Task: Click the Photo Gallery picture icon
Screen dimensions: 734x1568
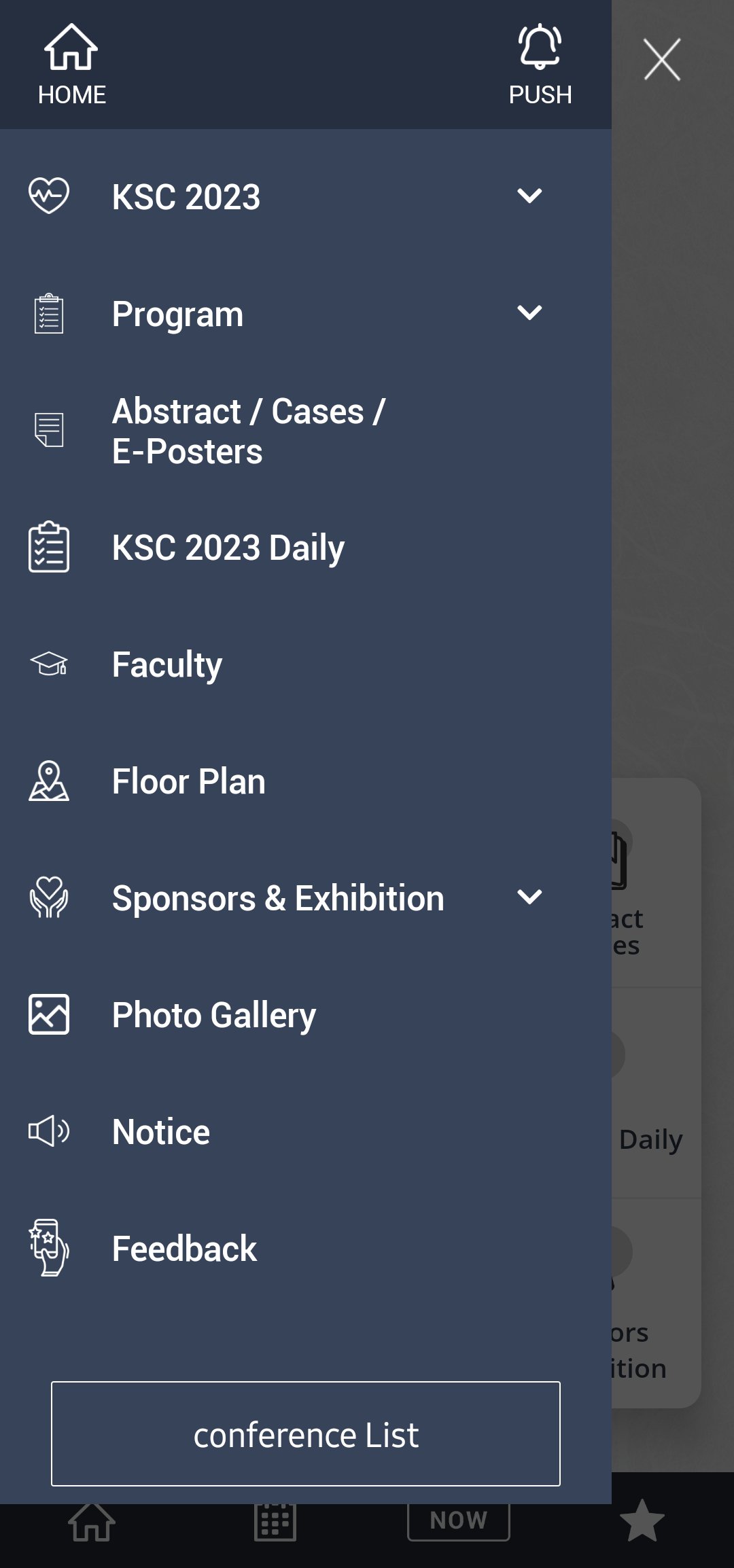Action: tap(49, 1014)
